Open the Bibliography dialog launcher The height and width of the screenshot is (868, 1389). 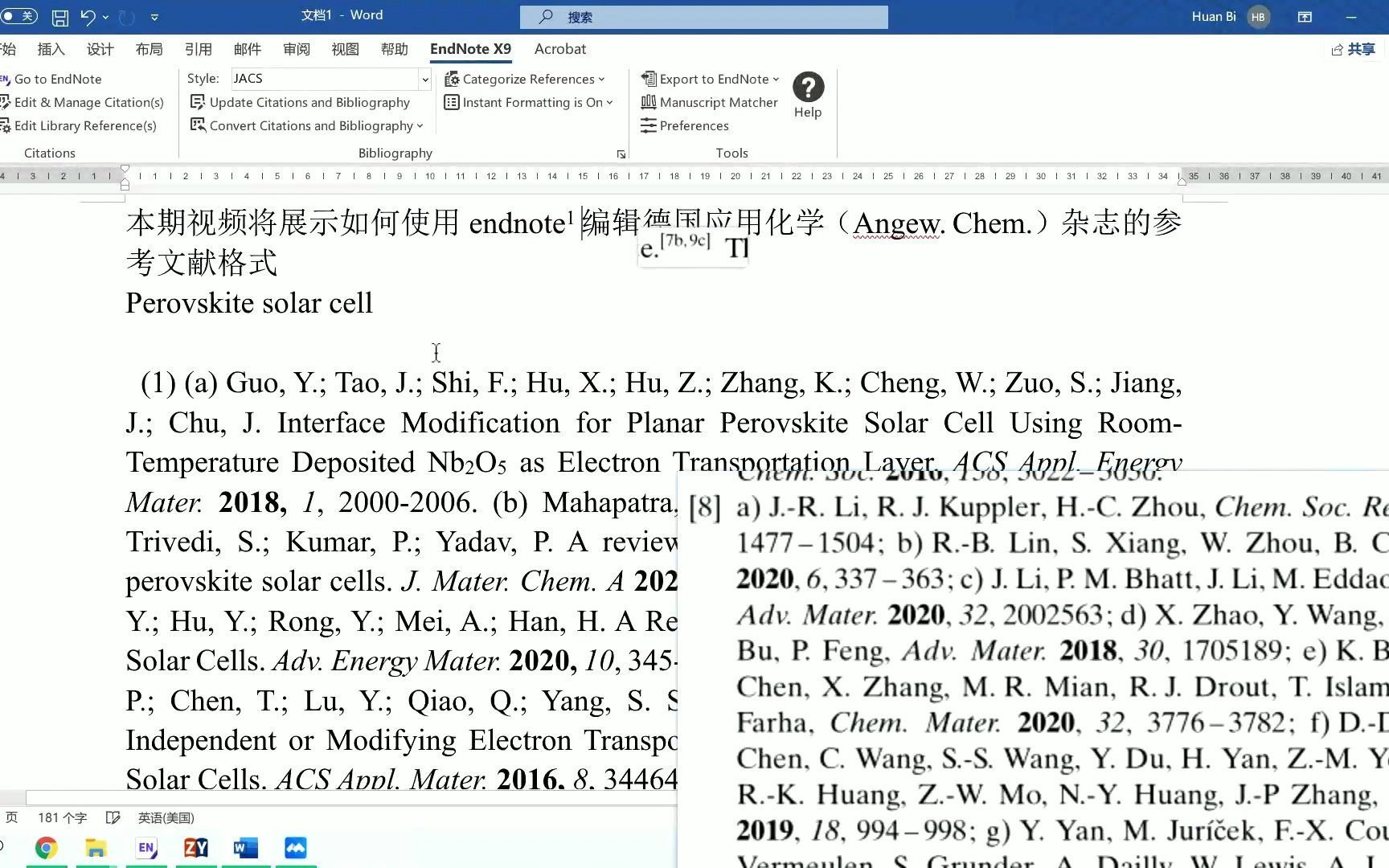point(621,154)
